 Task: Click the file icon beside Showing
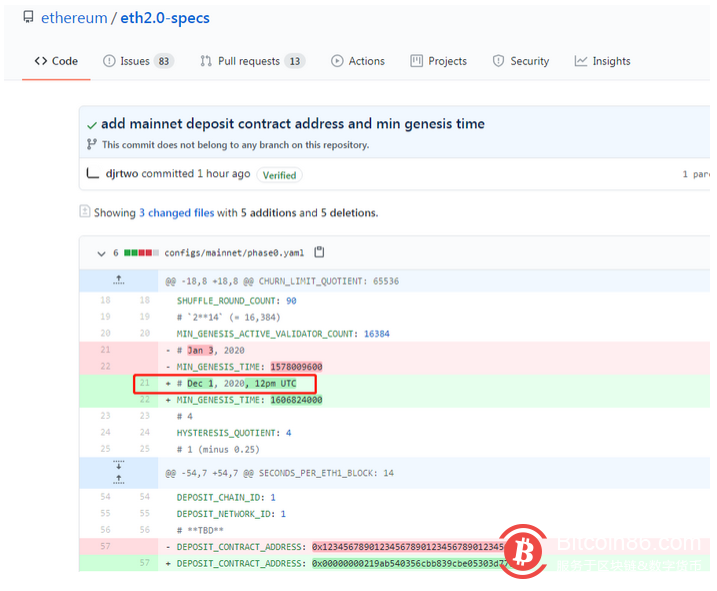(85, 211)
